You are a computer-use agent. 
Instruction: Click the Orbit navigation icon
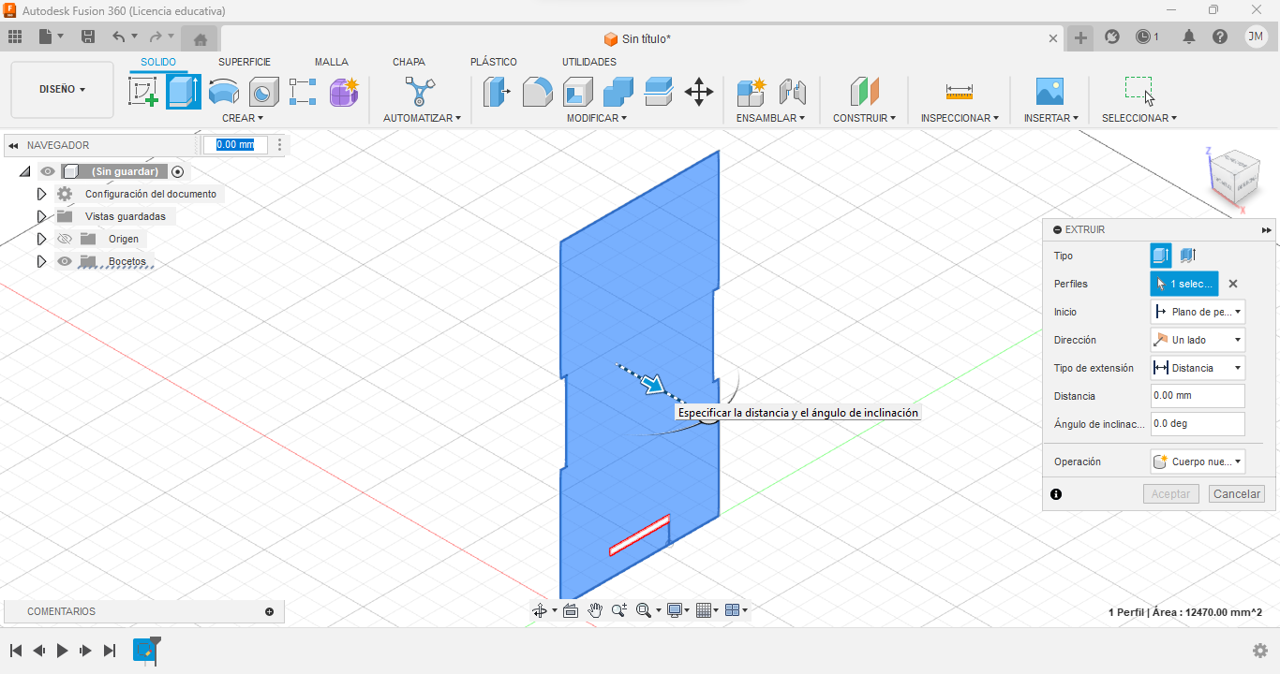click(540, 610)
